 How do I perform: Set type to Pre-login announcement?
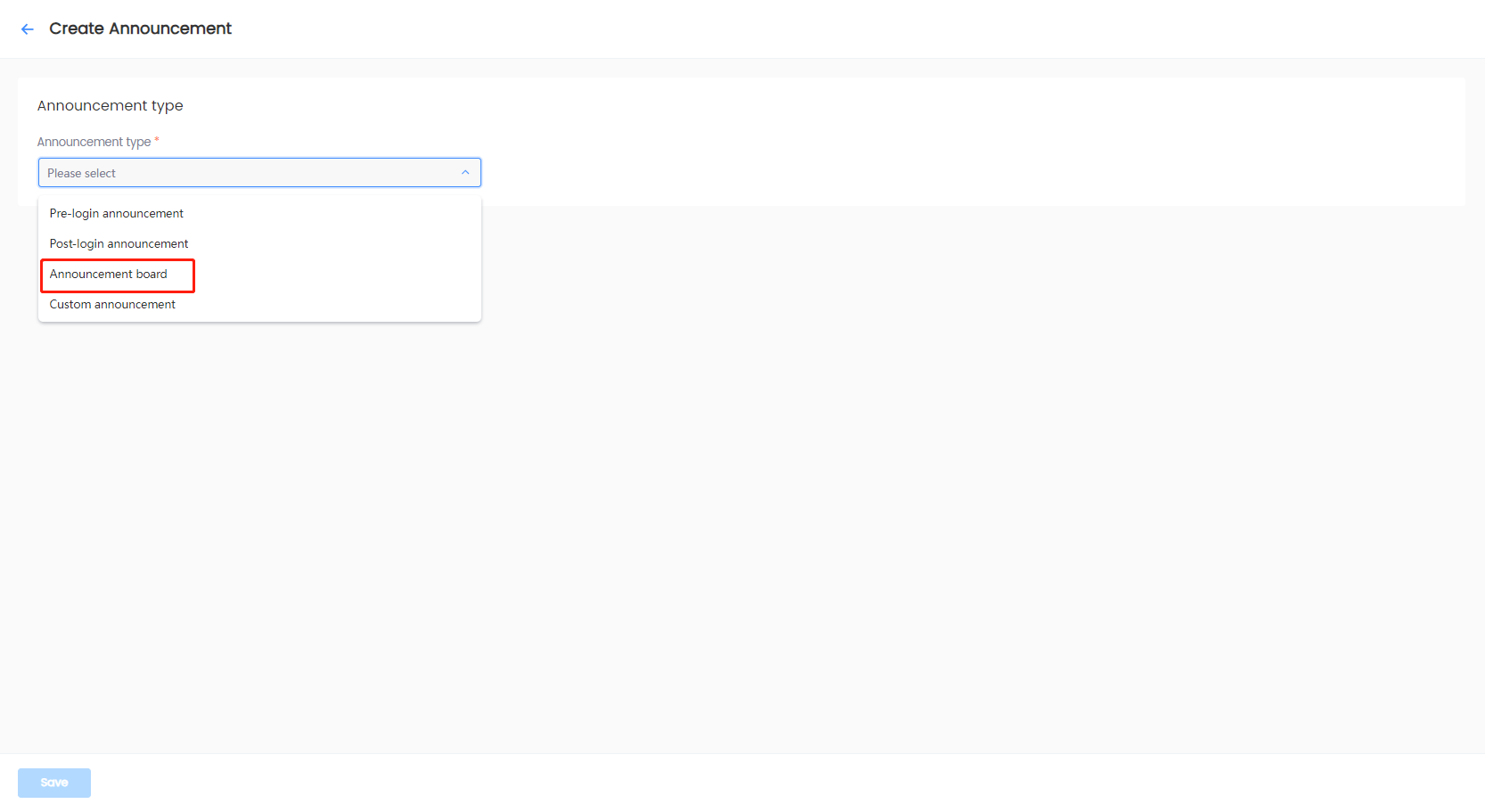click(117, 214)
